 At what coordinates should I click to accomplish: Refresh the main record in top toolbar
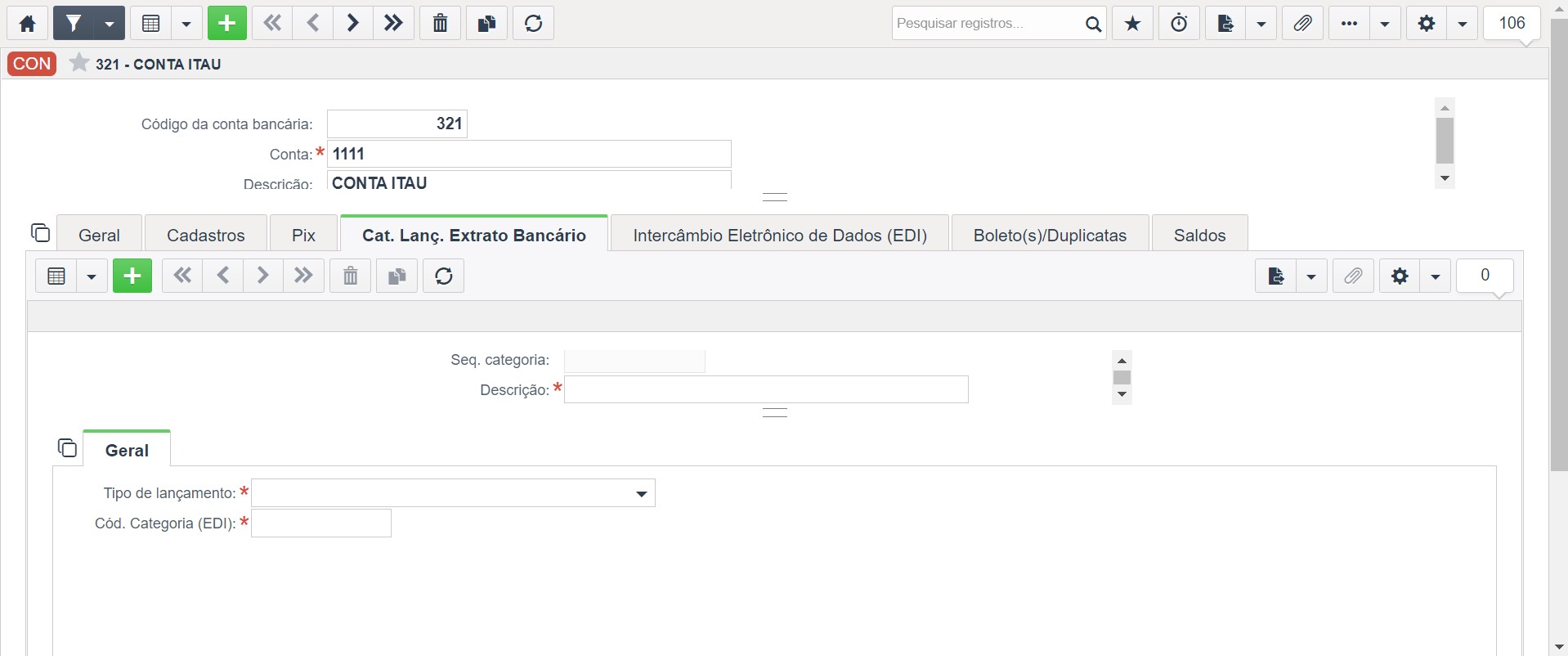coord(534,23)
